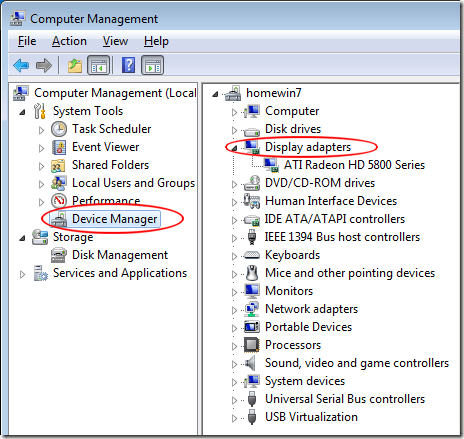
Task: Collapse the Display adapters category
Action: [235, 148]
